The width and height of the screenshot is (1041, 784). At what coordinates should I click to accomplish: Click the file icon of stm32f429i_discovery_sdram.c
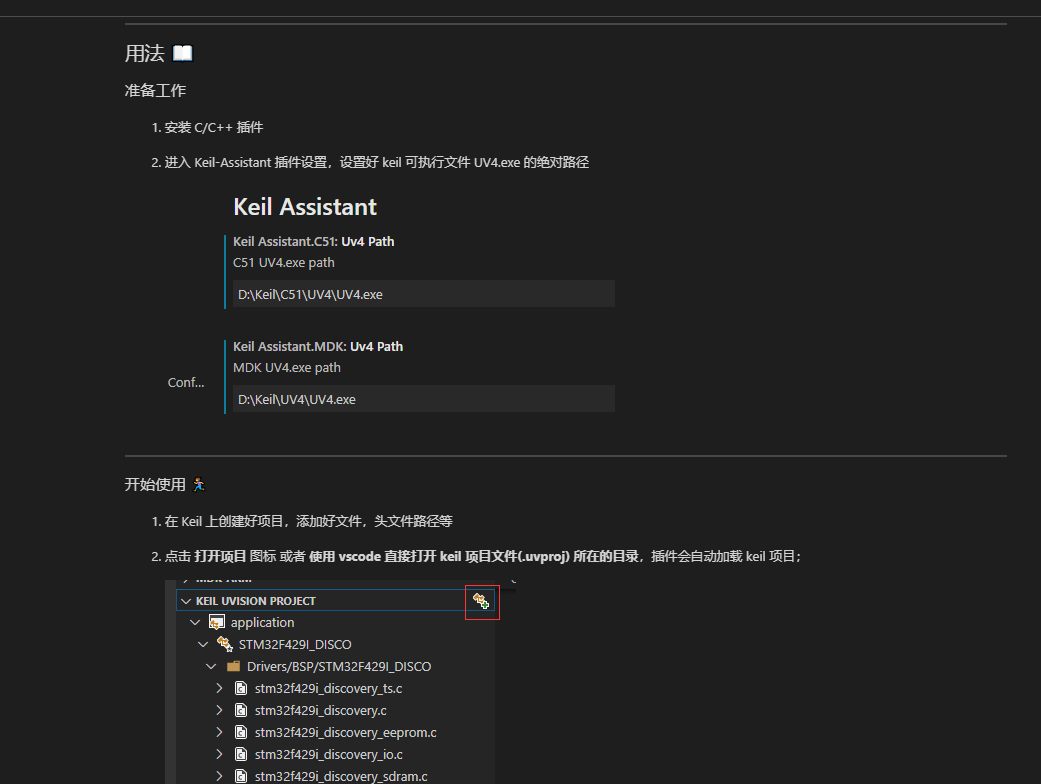241,776
